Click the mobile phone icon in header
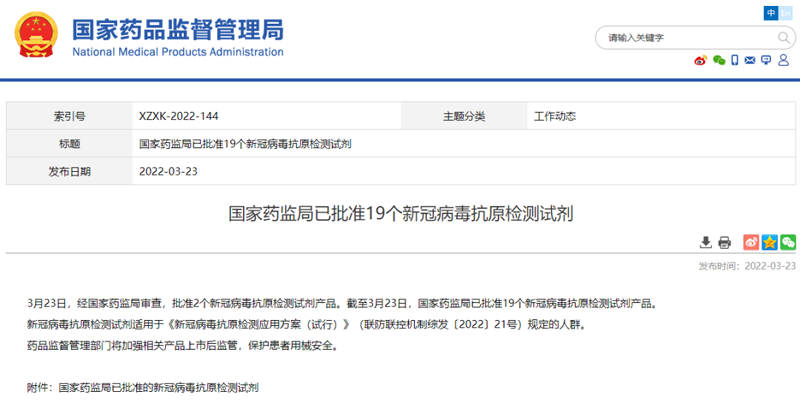Image resolution: width=800 pixels, height=403 pixels. 734,61
